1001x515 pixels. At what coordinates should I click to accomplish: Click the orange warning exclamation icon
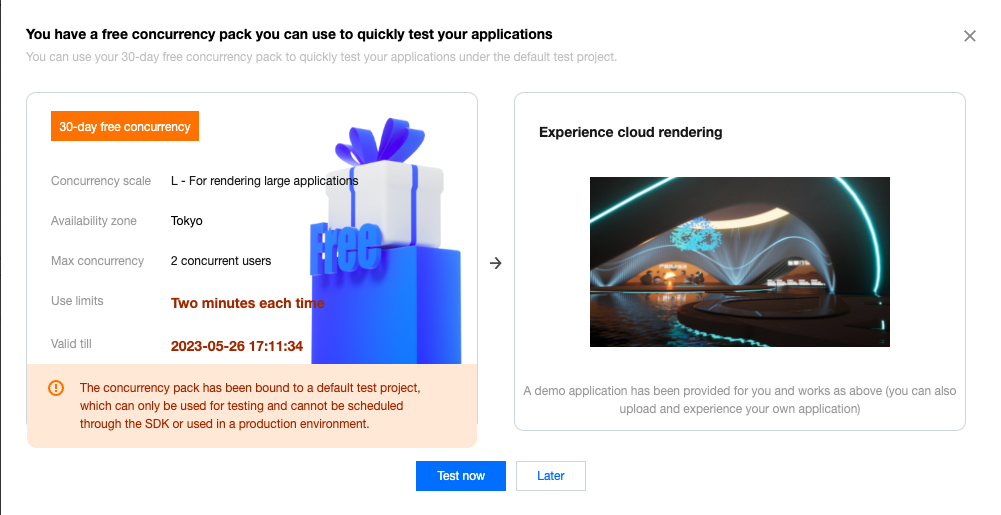pos(56,388)
